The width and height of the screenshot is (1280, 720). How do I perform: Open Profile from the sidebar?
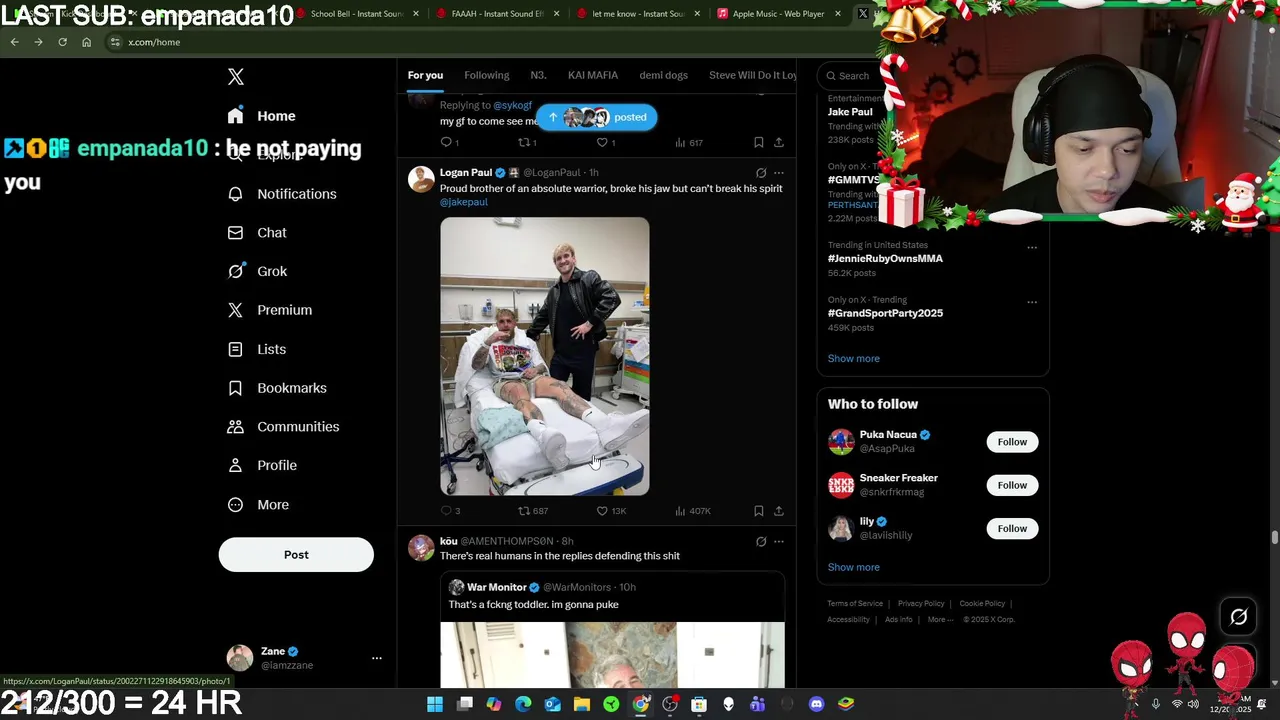coord(262,465)
